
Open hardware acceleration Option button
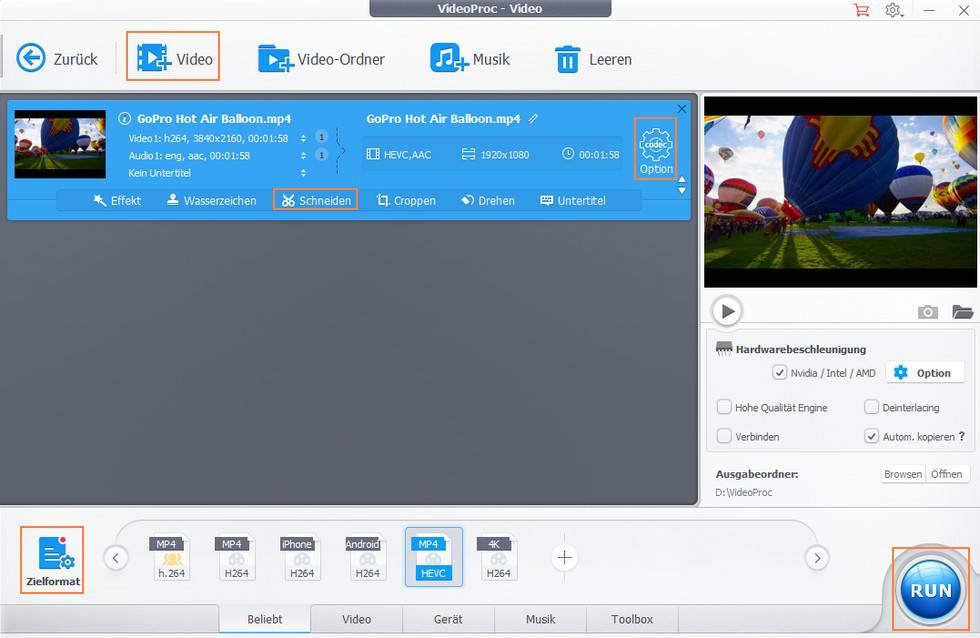[923, 373]
